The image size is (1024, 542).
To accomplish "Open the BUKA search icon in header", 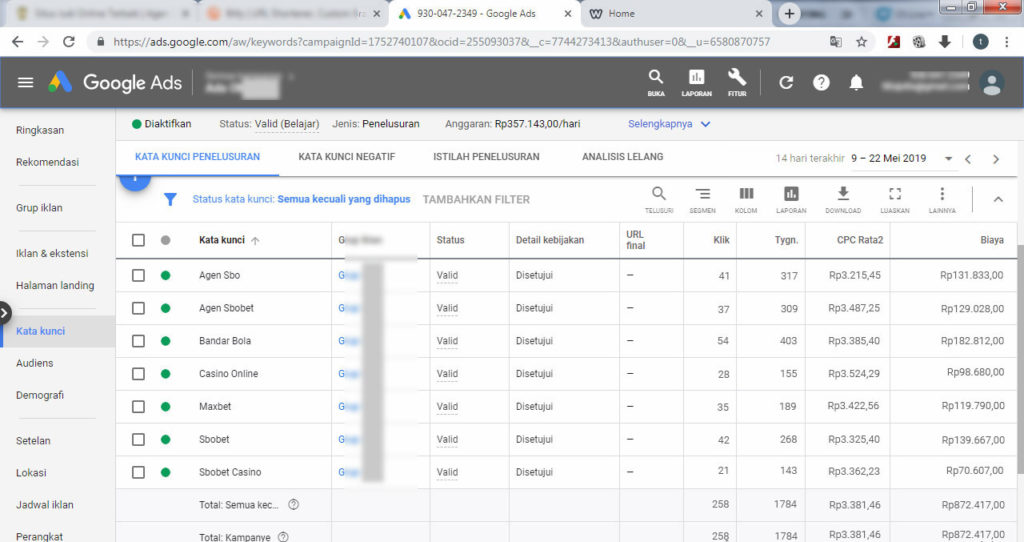I will click(655, 81).
